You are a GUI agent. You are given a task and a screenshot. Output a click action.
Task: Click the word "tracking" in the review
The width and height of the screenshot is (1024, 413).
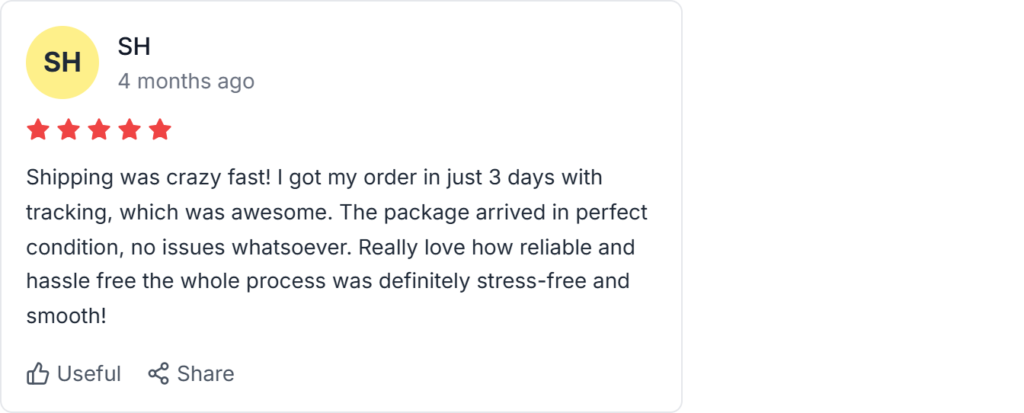[64, 212]
